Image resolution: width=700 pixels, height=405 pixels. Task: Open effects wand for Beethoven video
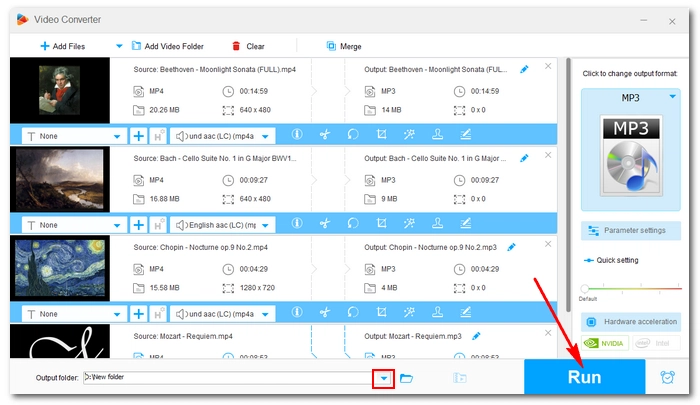pos(409,134)
